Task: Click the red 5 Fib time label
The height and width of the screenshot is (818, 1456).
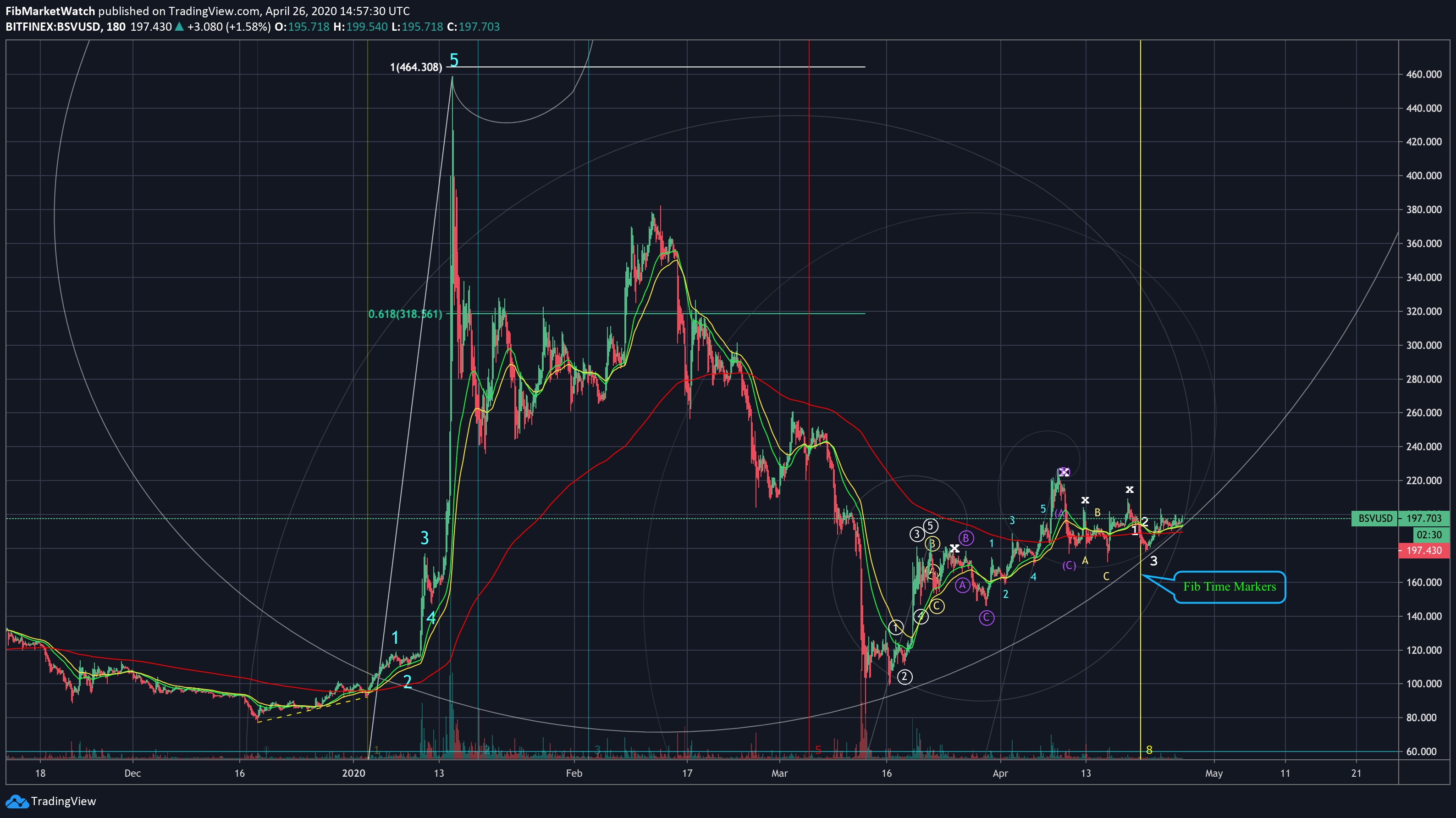Action: point(818,750)
